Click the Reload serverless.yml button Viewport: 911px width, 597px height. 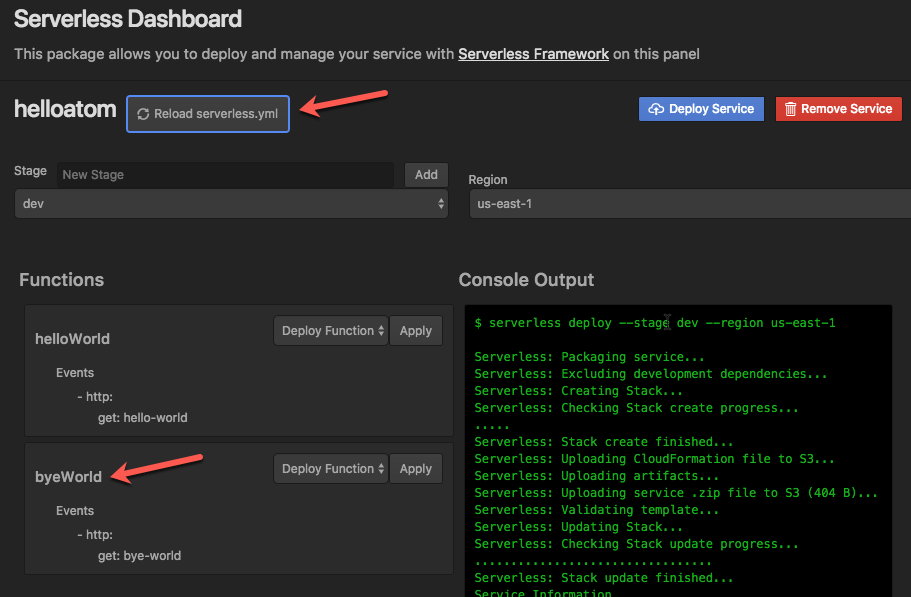click(x=207, y=114)
